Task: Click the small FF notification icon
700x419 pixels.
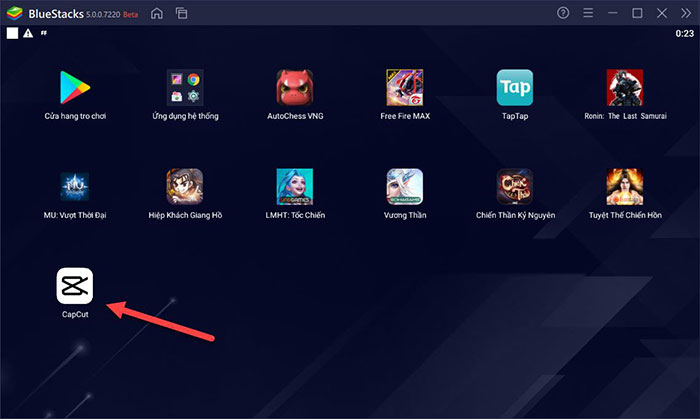Action: point(44,33)
